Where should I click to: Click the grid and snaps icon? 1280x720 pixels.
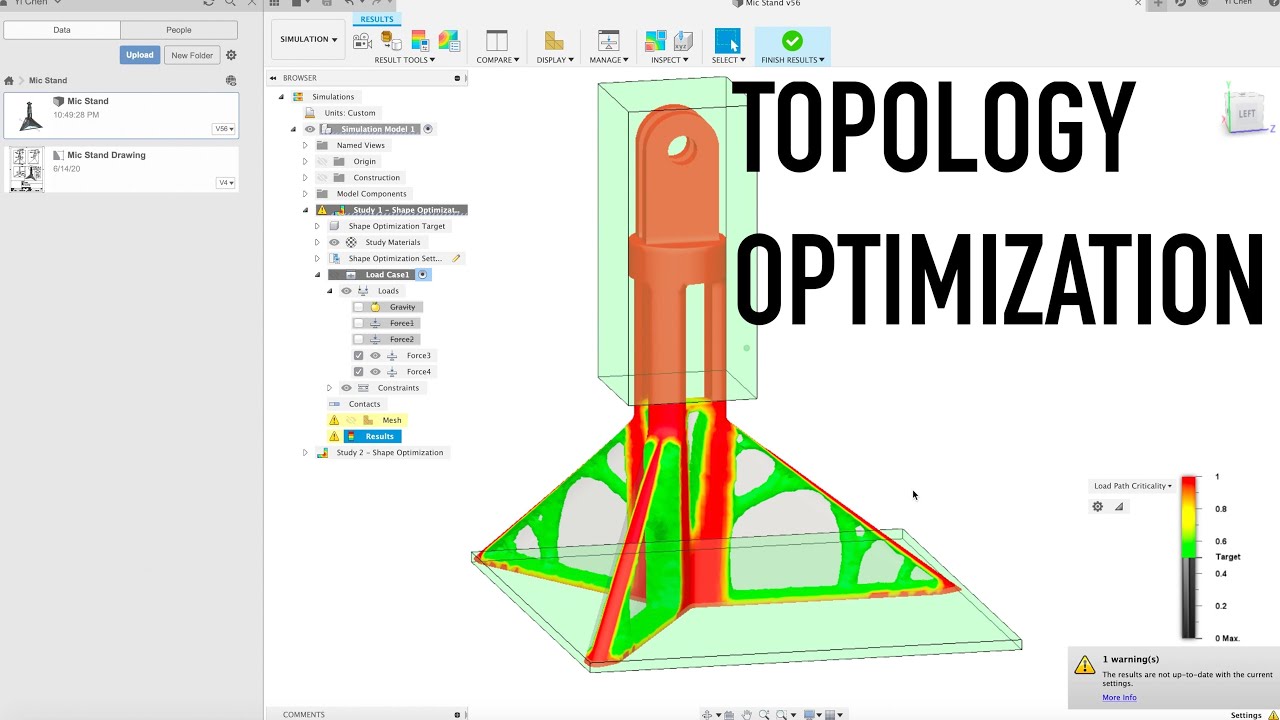tap(831, 715)
